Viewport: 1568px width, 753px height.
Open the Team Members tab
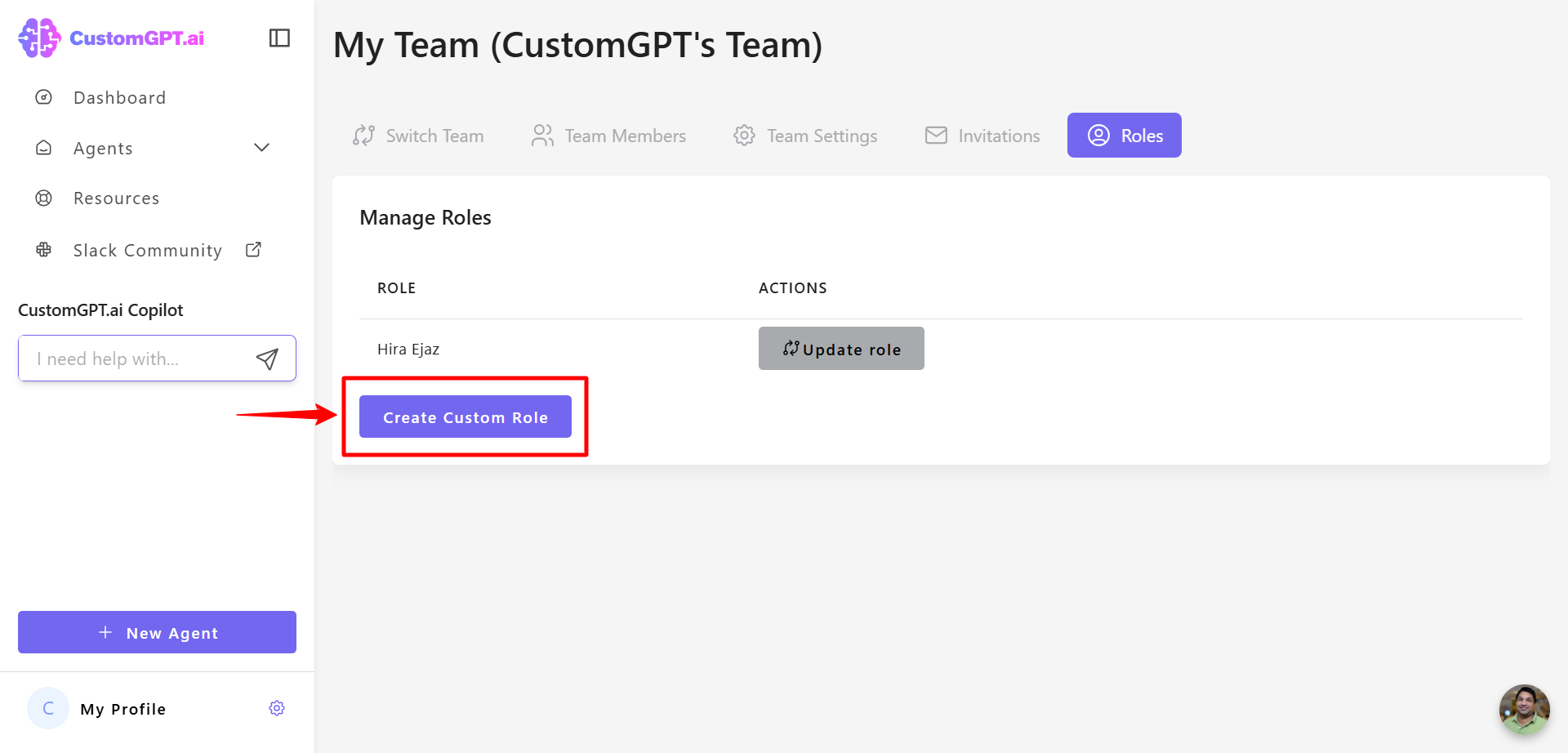coord(608,136)
